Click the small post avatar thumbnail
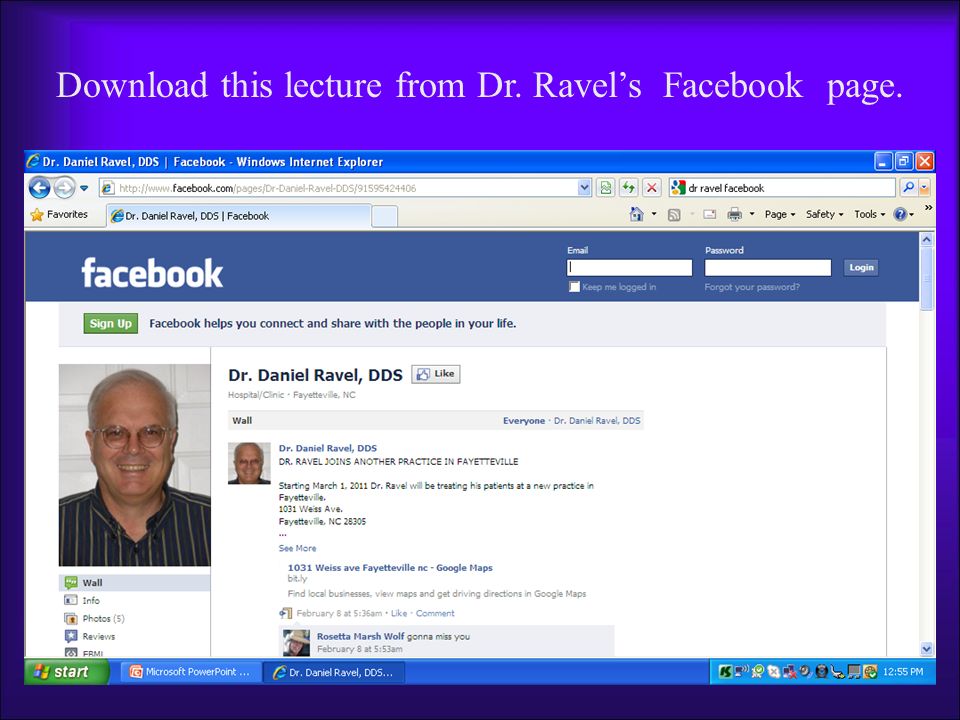 tap(249, 463)
